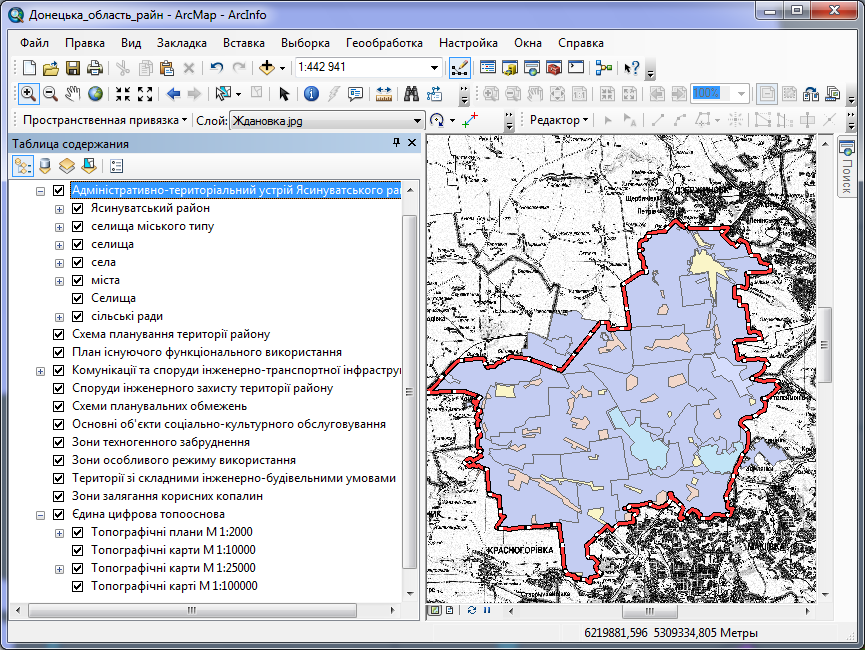
Task: Expand the міста layer node
Action: click(59, 281)
